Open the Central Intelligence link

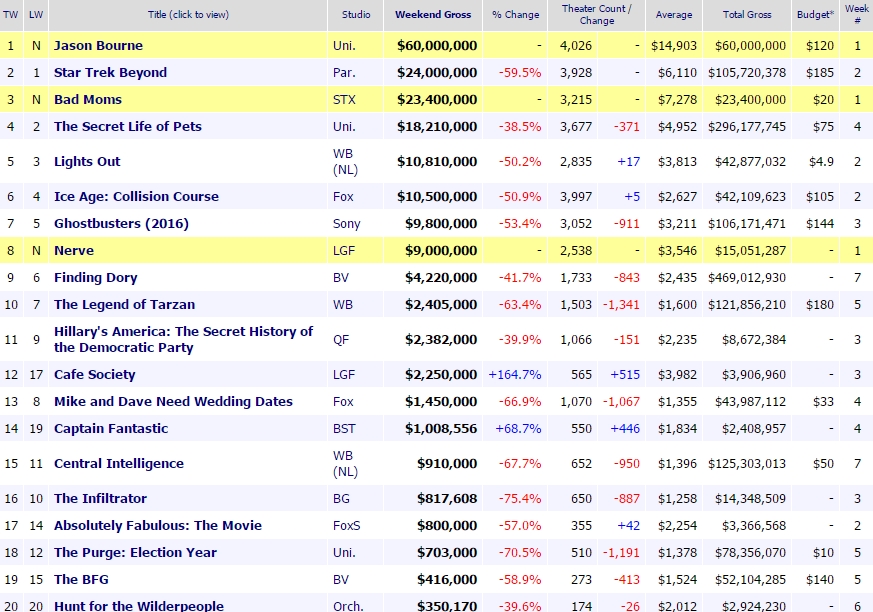coord(119,463)
